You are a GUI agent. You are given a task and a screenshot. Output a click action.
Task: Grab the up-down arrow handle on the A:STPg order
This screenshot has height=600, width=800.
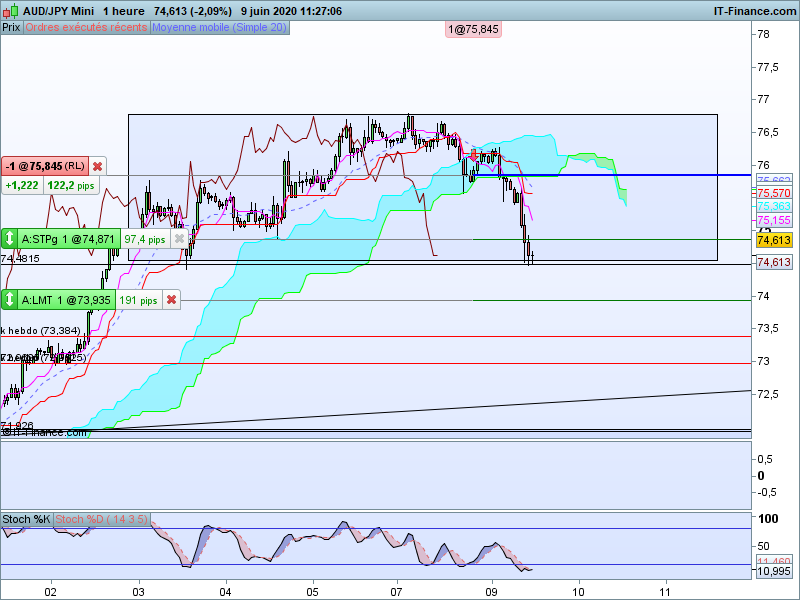[9, 239]
